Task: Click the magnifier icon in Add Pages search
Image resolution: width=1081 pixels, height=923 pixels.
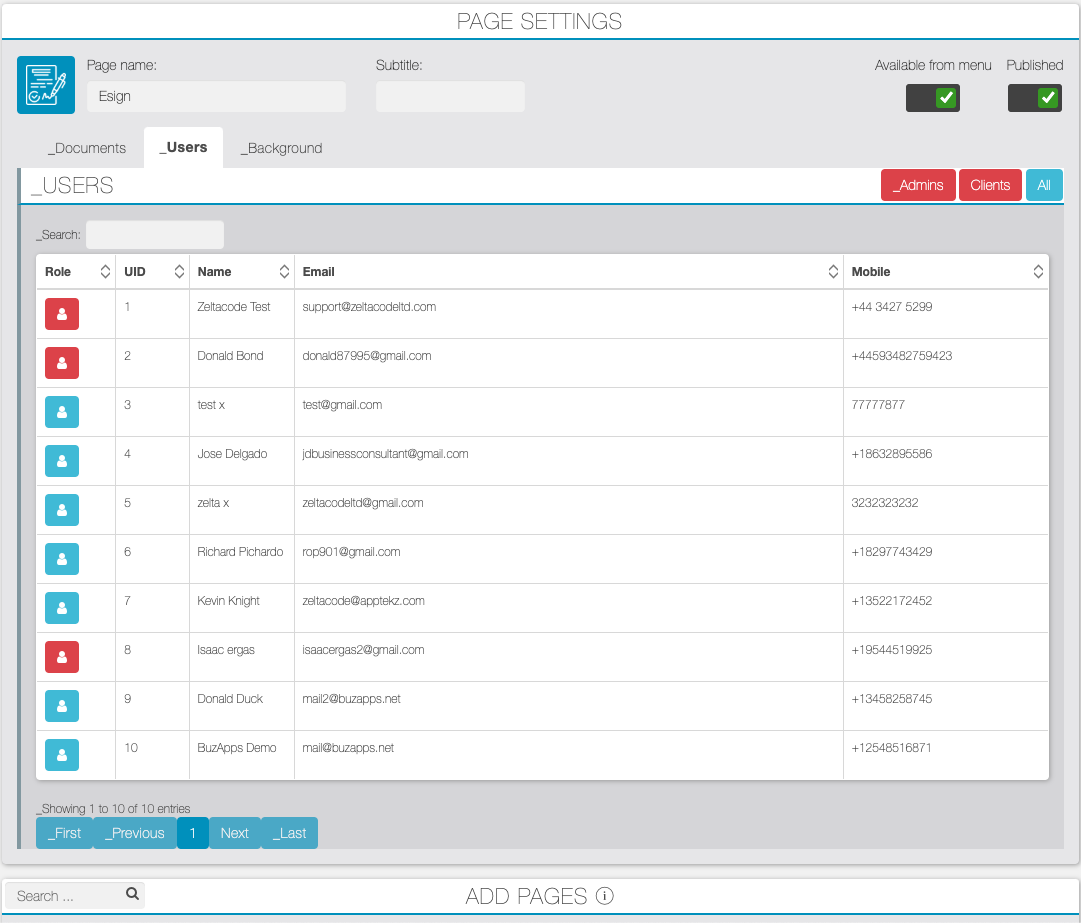Action: [132, 894]
